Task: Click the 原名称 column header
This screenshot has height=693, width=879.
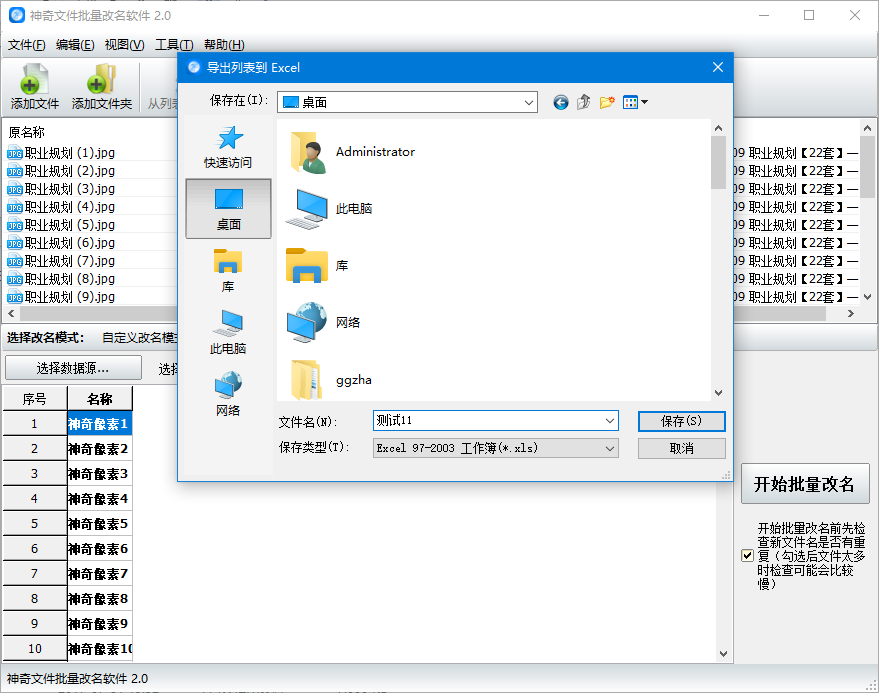Action: point(26,132)
